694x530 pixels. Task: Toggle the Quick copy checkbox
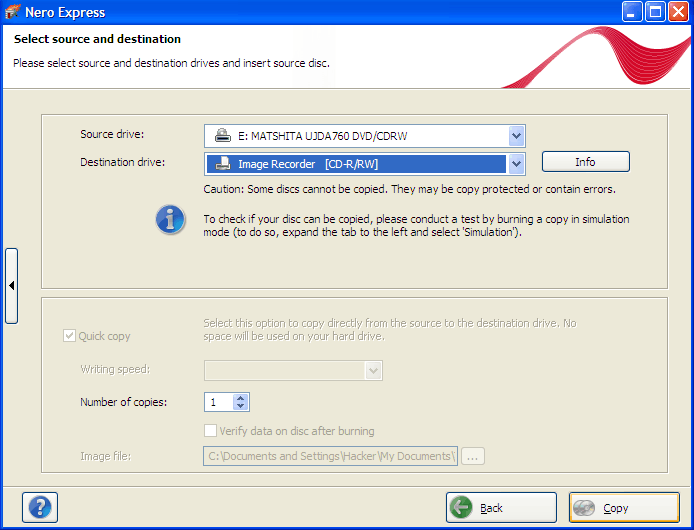pos(69,336)
